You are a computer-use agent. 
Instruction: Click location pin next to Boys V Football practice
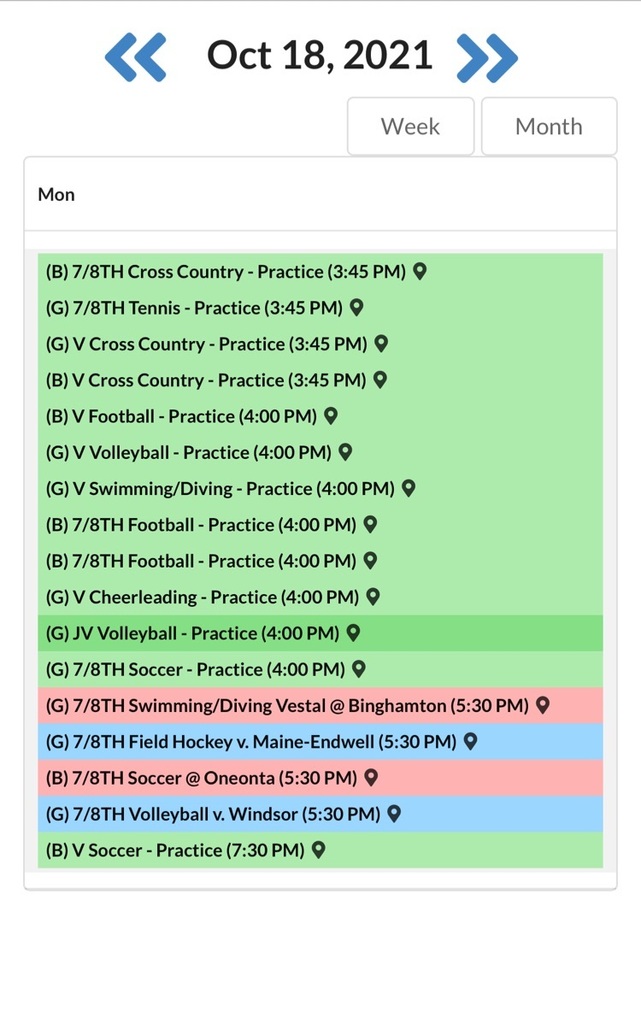coord(331,415)
